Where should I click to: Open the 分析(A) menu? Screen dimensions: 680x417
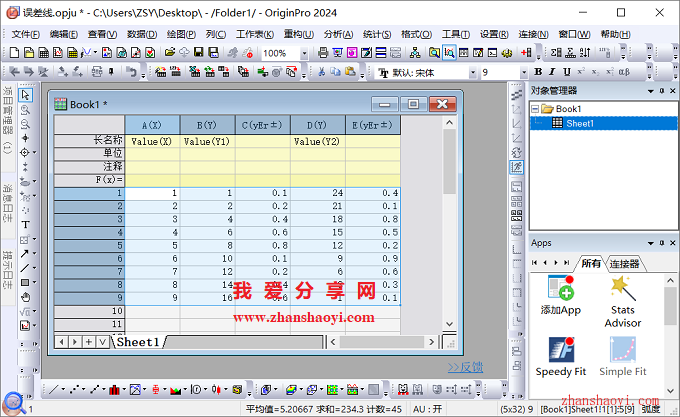click(338, 34)
